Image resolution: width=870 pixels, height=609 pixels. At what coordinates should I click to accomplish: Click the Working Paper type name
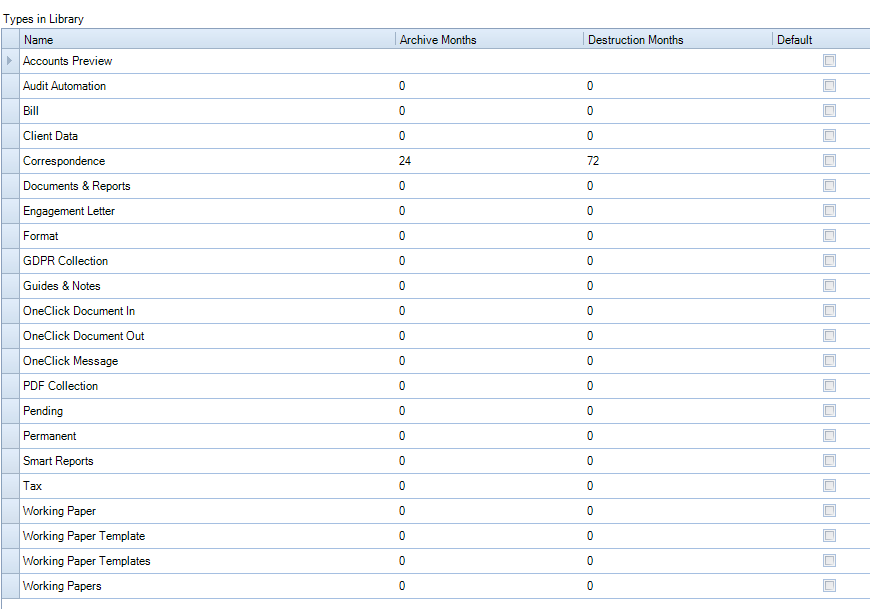click(x=59, y=511)
